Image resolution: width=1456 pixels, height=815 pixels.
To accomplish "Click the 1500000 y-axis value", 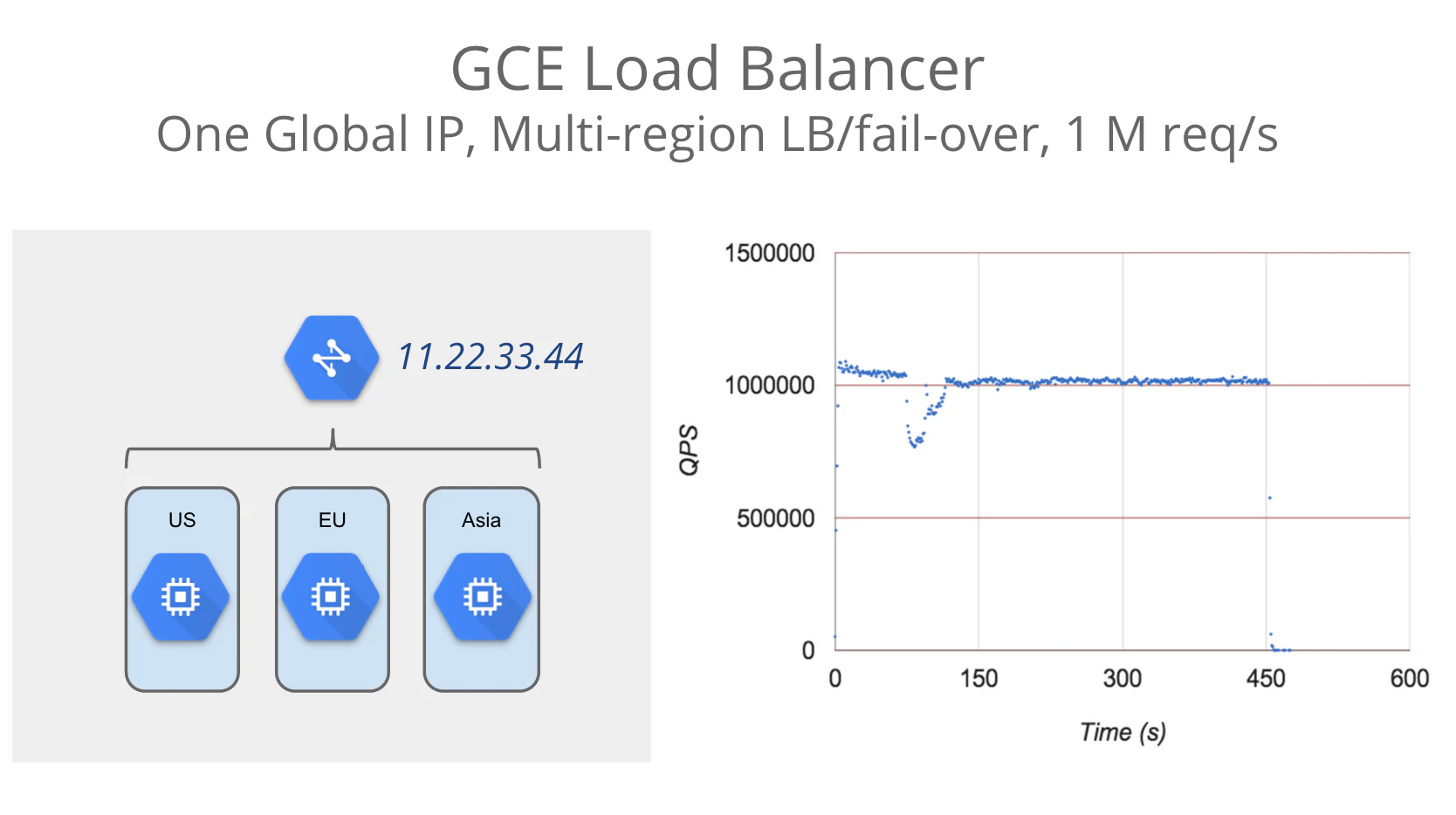I will [x=769, y=253].
